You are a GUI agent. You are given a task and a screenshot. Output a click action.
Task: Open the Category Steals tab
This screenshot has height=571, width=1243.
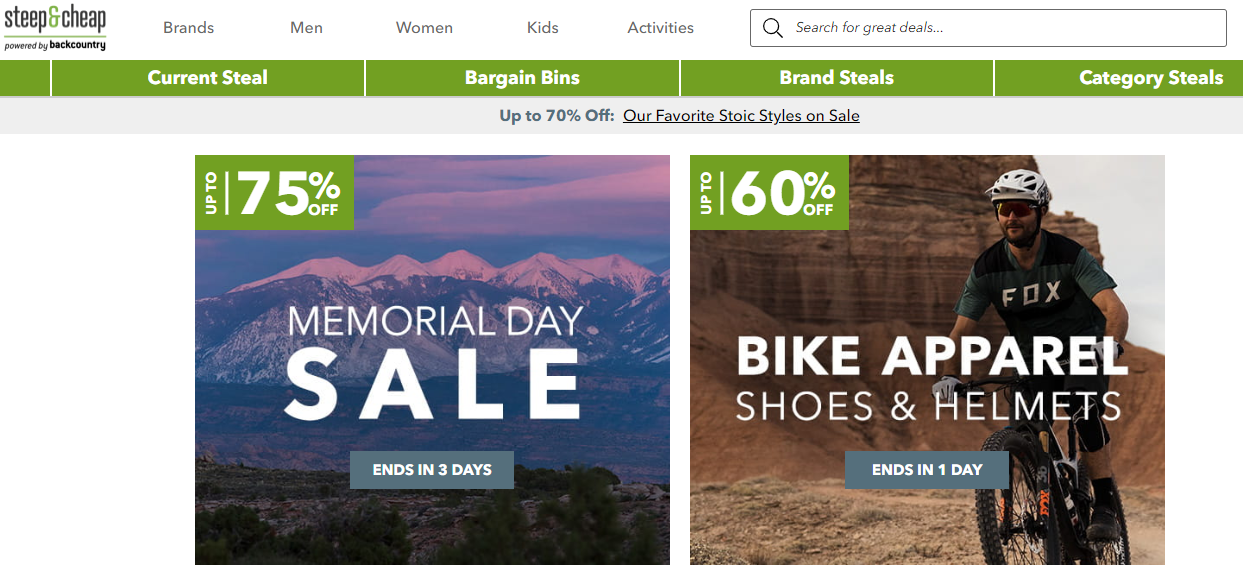1150,78
